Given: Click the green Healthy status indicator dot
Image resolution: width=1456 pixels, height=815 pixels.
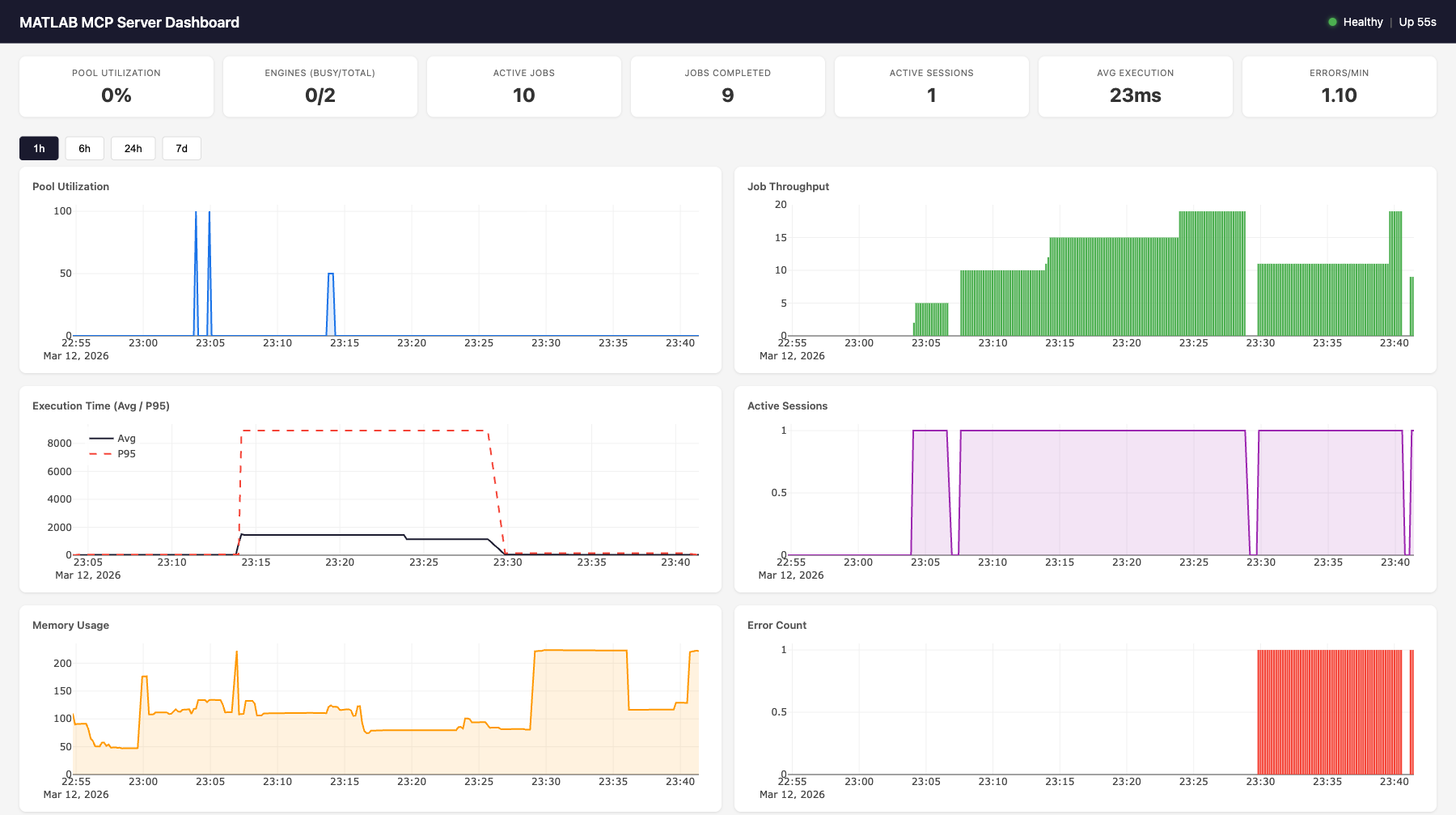Looking at the screenshot, I should click(1332, 22).
